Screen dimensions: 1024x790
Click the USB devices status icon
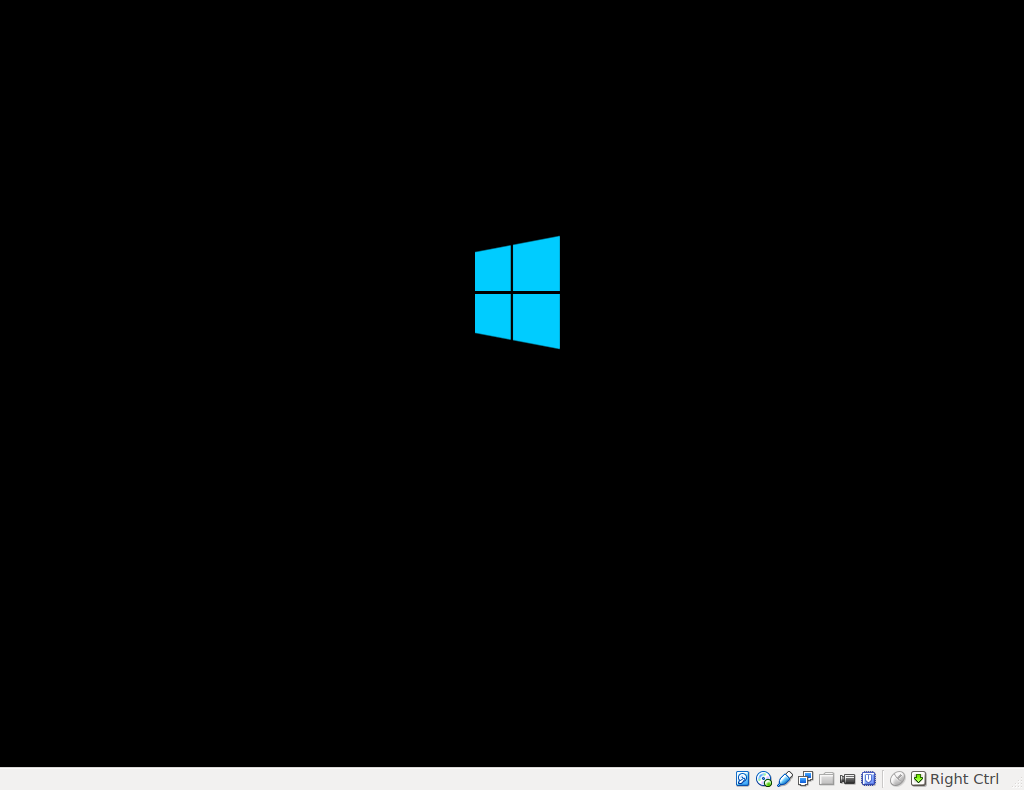pos(784,779)
